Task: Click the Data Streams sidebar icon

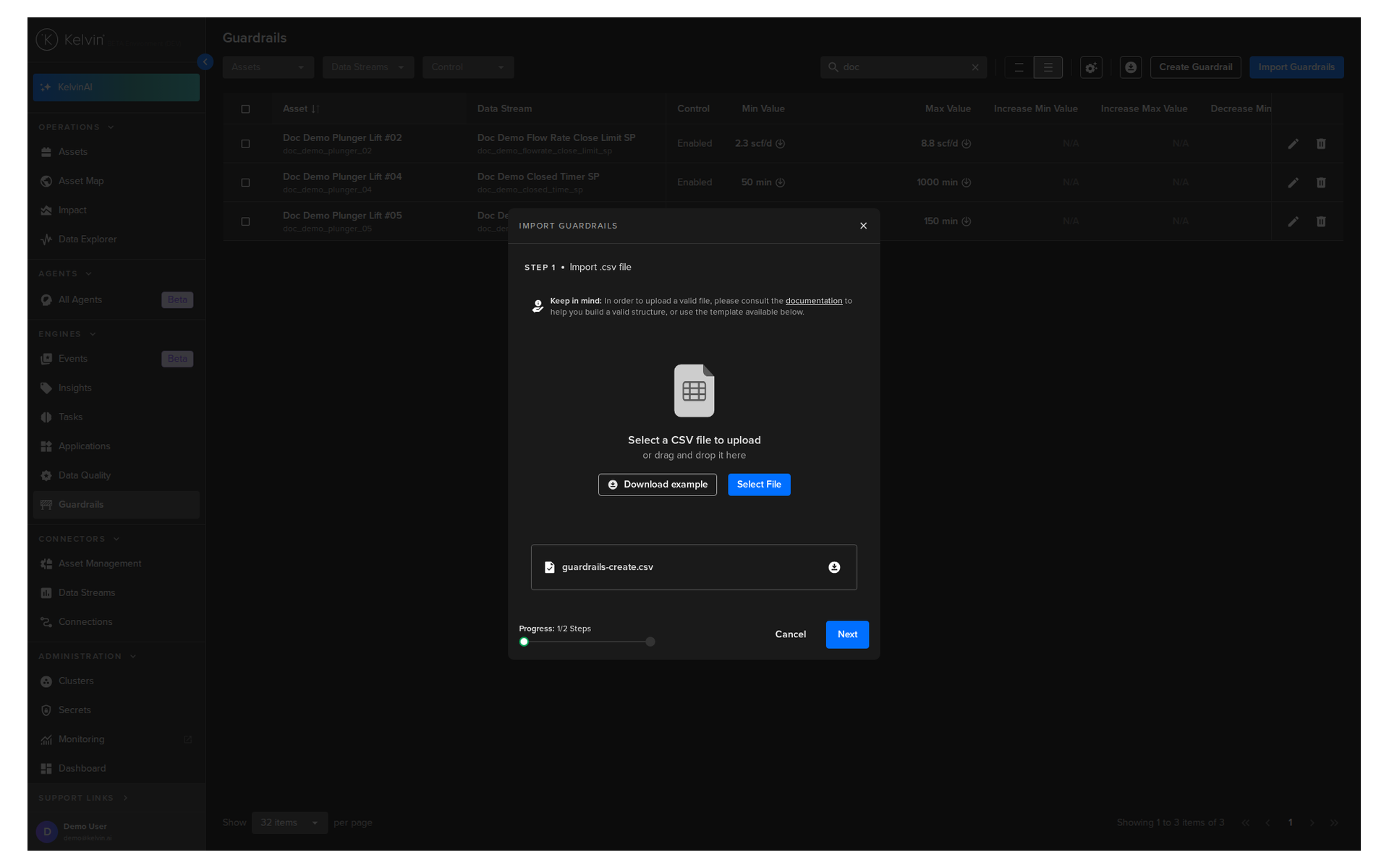Action: point(46,593)
